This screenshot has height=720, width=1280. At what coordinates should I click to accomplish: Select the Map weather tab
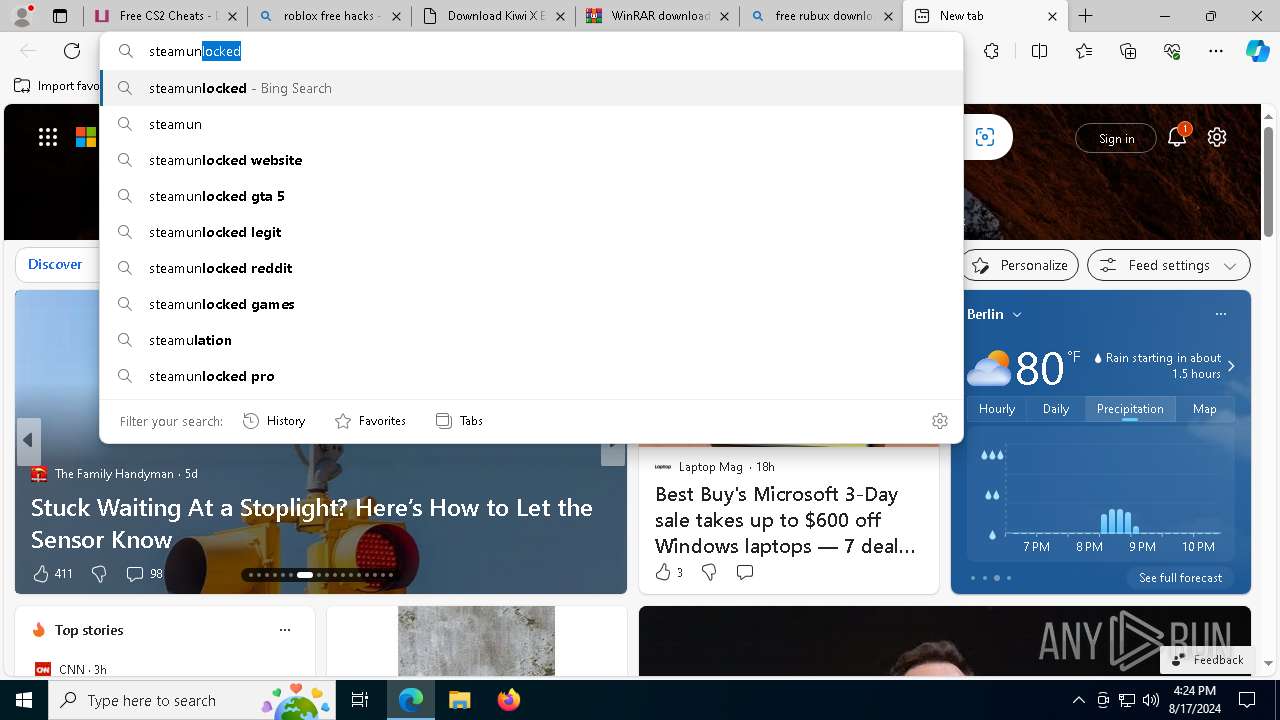tap(1205, 408)
